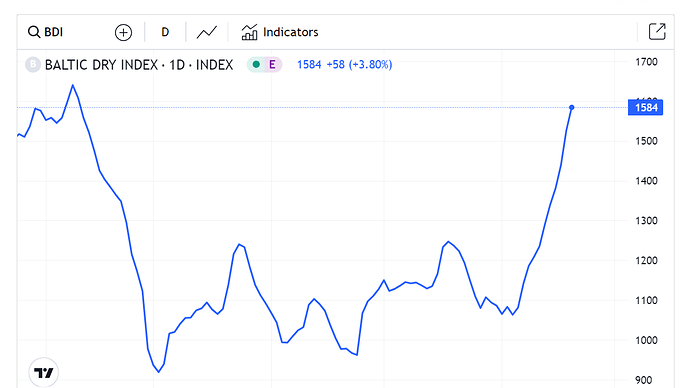The width and height of the screenshot is (690, 388).
Task: Click the last data point marker
Action: [x=572, y=107]
